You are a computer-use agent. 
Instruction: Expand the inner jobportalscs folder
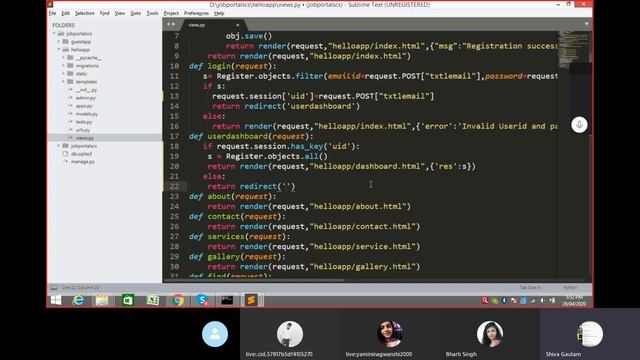click(59, 146)
